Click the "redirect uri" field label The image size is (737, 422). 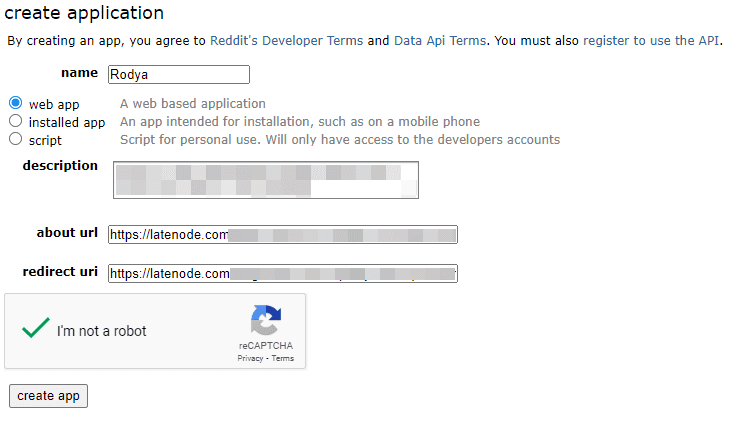pos(60,272)
